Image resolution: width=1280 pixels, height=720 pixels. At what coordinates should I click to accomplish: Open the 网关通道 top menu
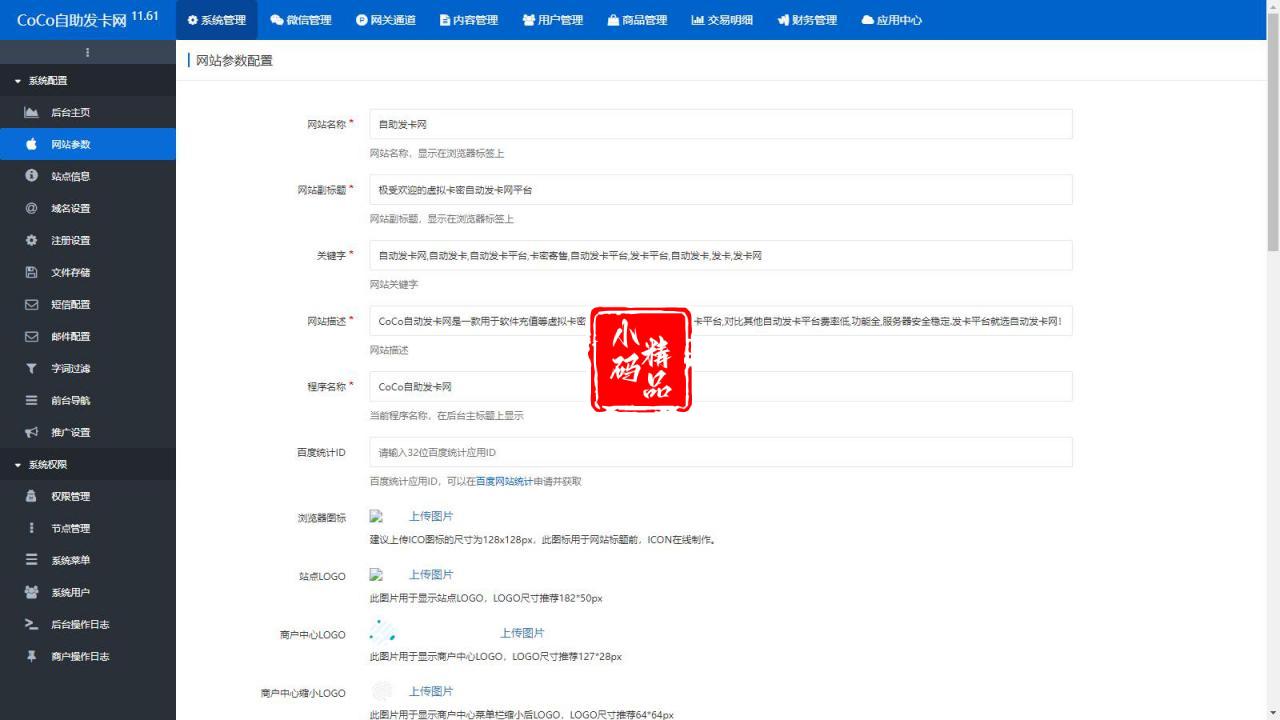tap(386, 20)
